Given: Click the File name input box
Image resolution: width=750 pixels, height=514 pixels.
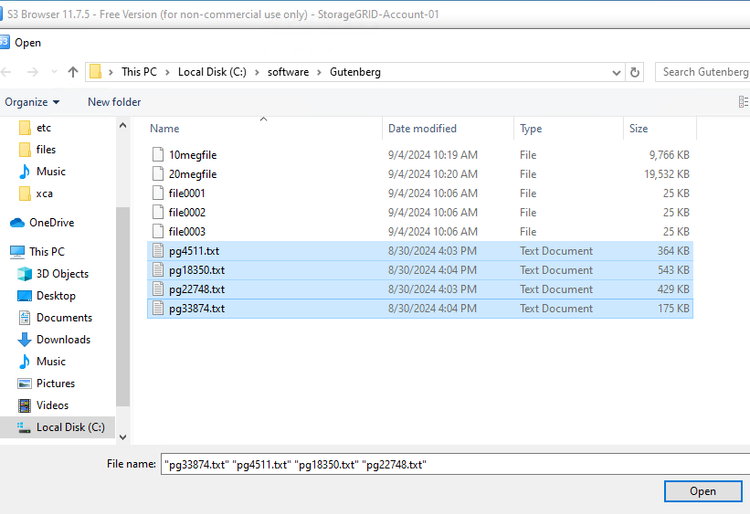Looking at the screenshot, I should [x=450, y=464].
